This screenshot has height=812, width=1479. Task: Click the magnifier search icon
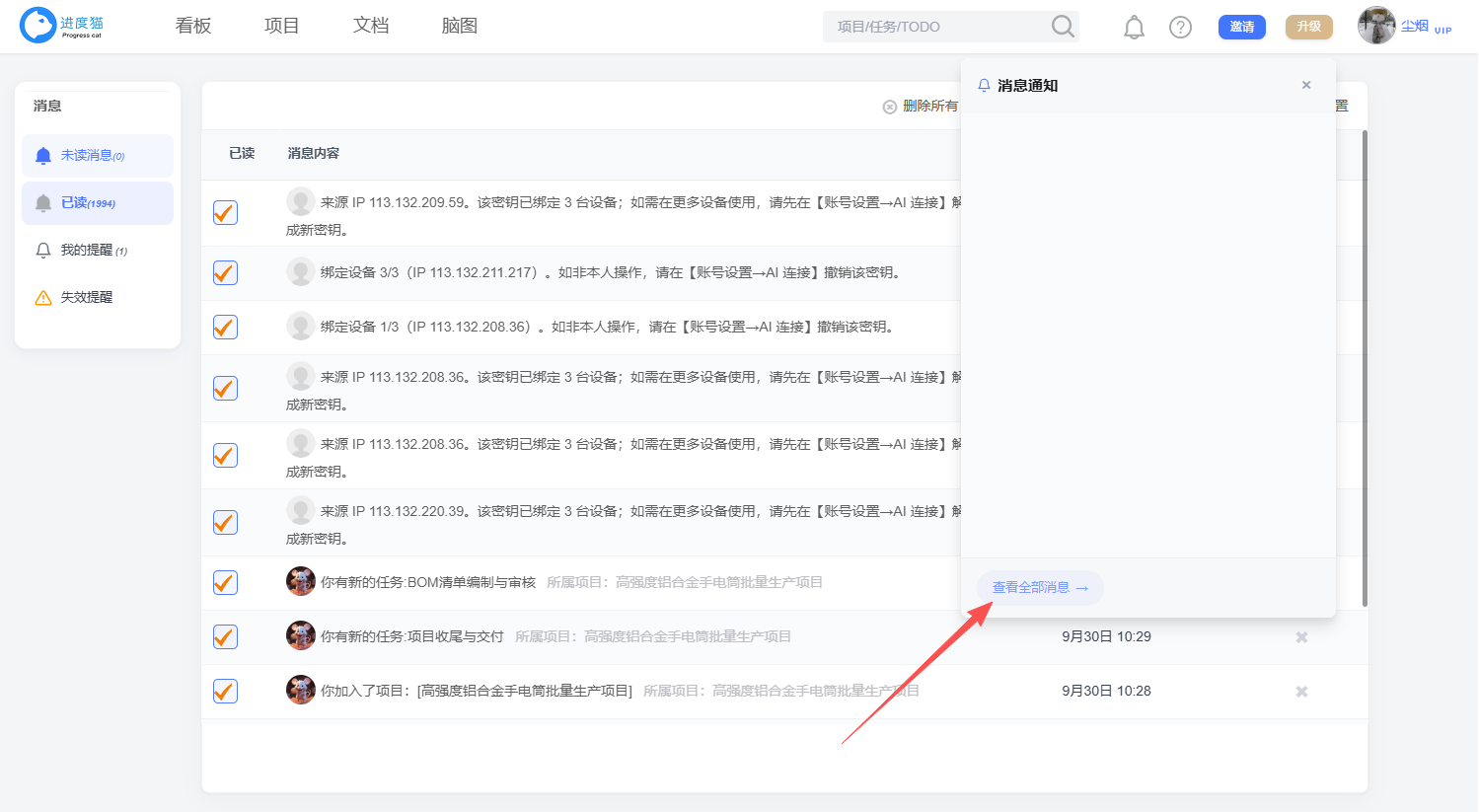[x=1063, y=27]
